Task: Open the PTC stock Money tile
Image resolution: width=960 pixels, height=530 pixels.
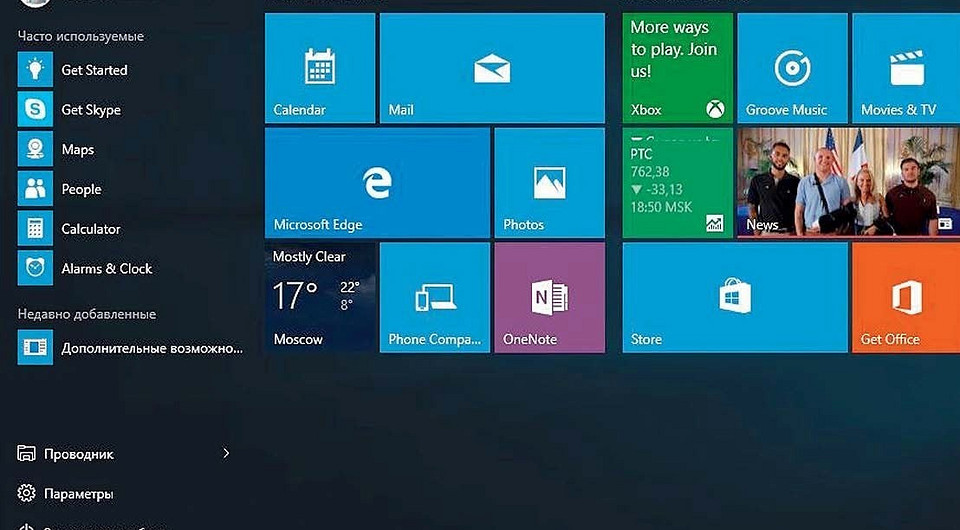Action: coord(678,182)
